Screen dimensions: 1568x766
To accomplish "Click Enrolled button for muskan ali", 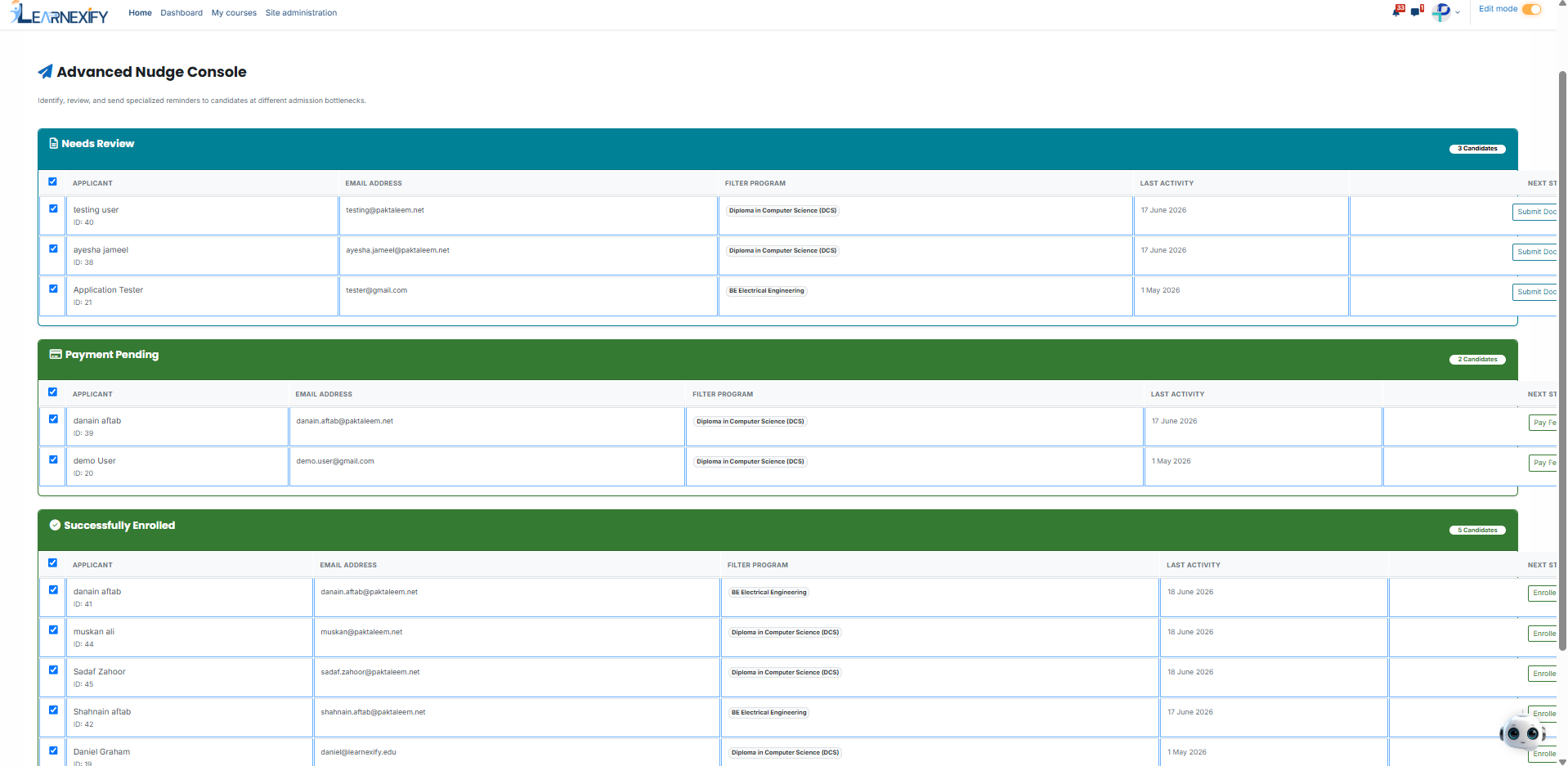I will [x=1543, y=634].
